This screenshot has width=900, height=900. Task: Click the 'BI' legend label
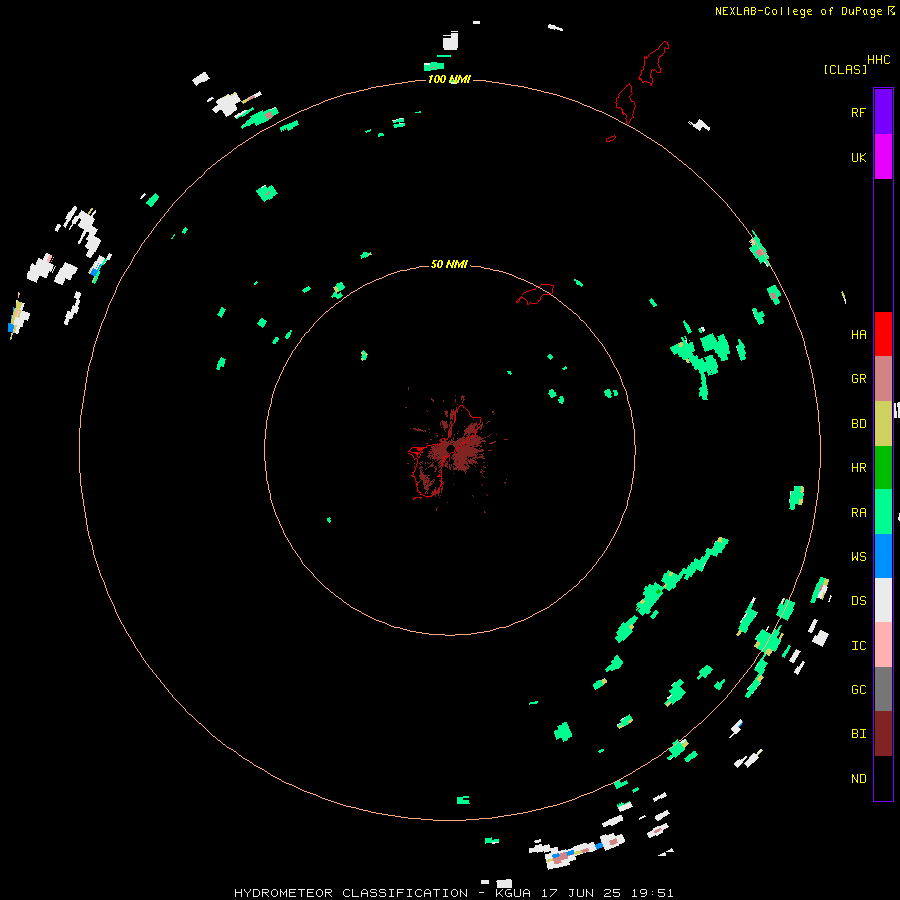858,734
